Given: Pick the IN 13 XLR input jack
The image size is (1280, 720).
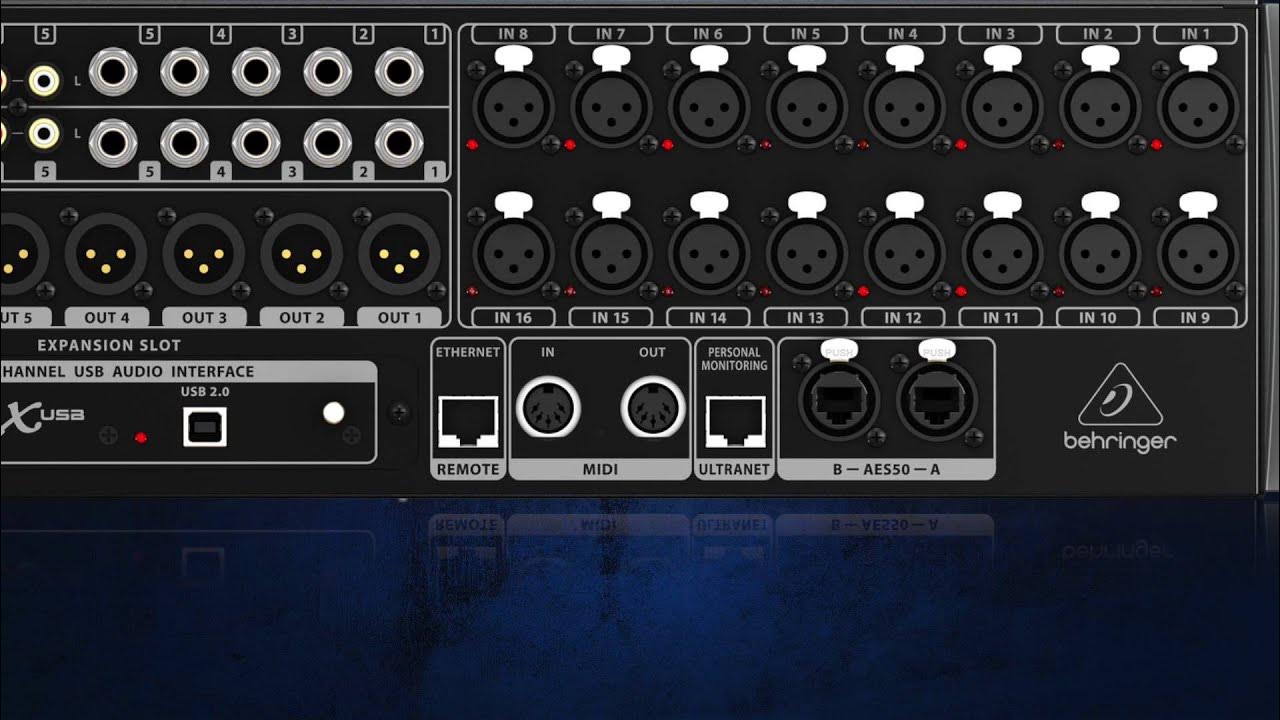Looking at the screenshot, I should click(x=807, y=254).
